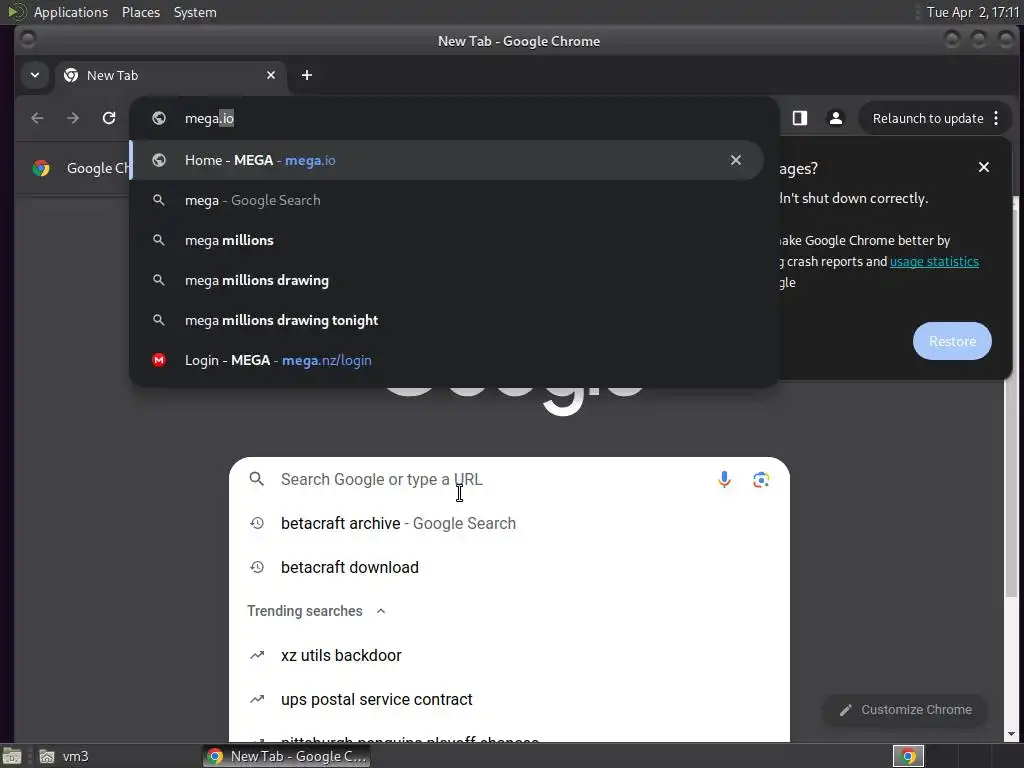Click the Google Chrome infobar icon

(41, 168)
